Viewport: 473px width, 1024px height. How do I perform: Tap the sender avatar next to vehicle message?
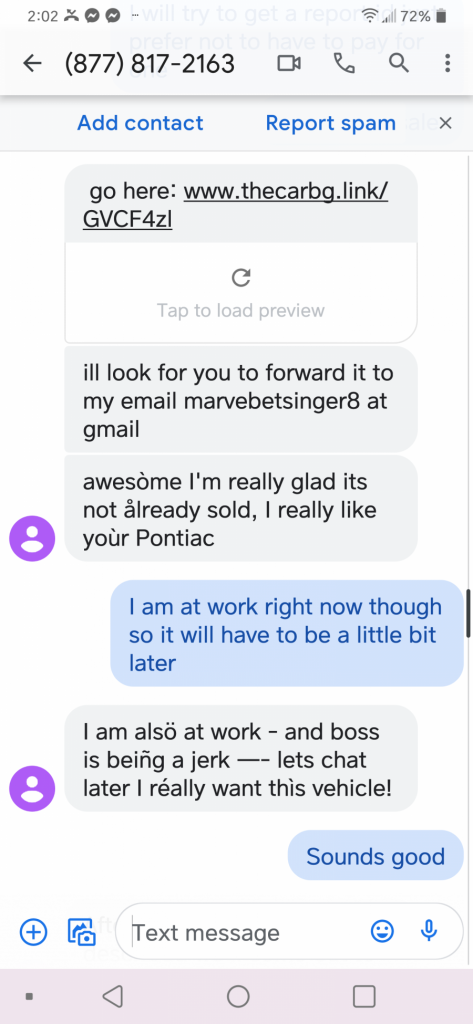32,789
